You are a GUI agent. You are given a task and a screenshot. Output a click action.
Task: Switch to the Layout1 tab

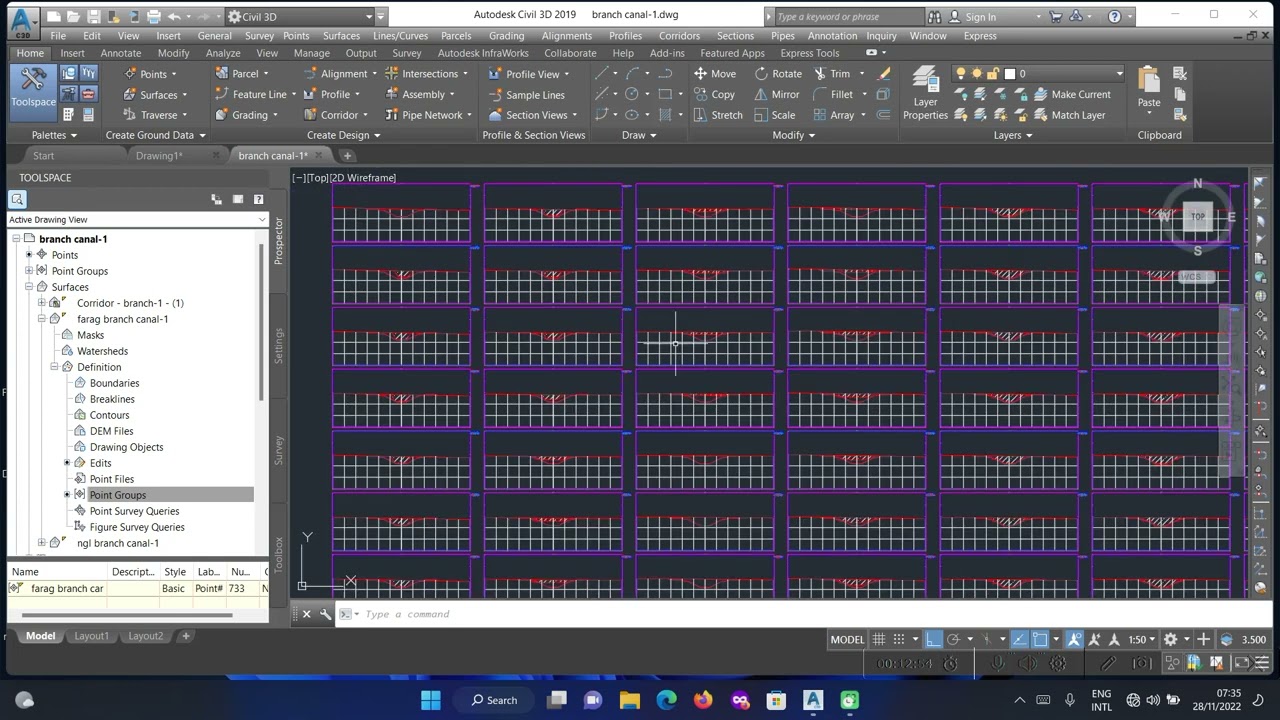coord(91,636)
